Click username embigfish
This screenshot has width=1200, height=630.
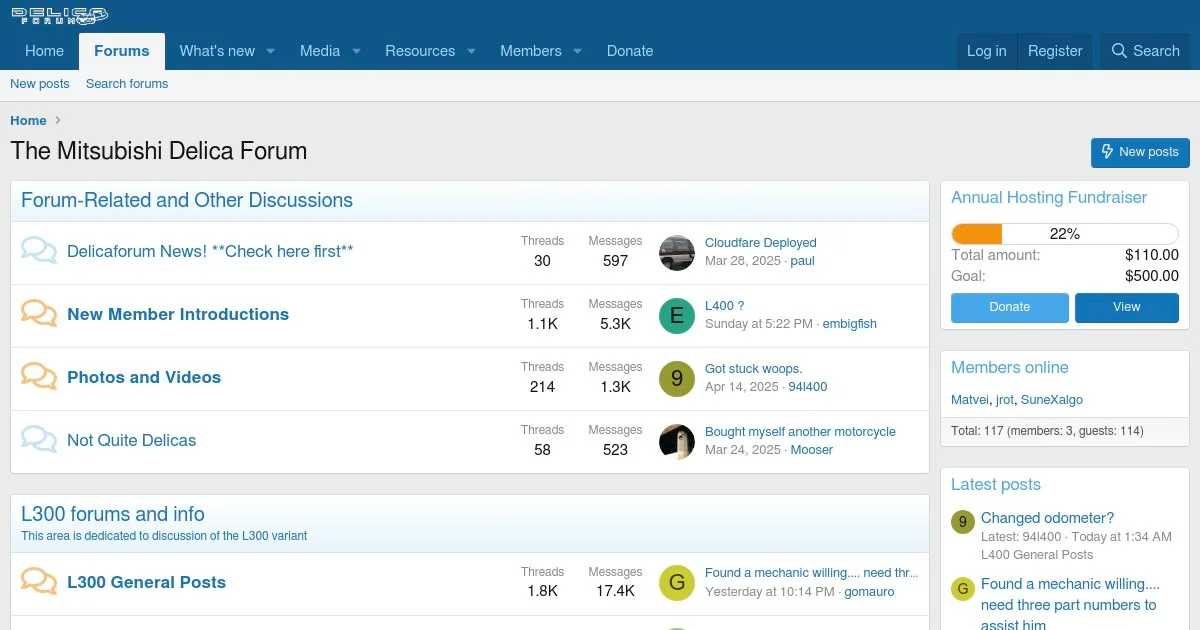click(x=849, y=324)
